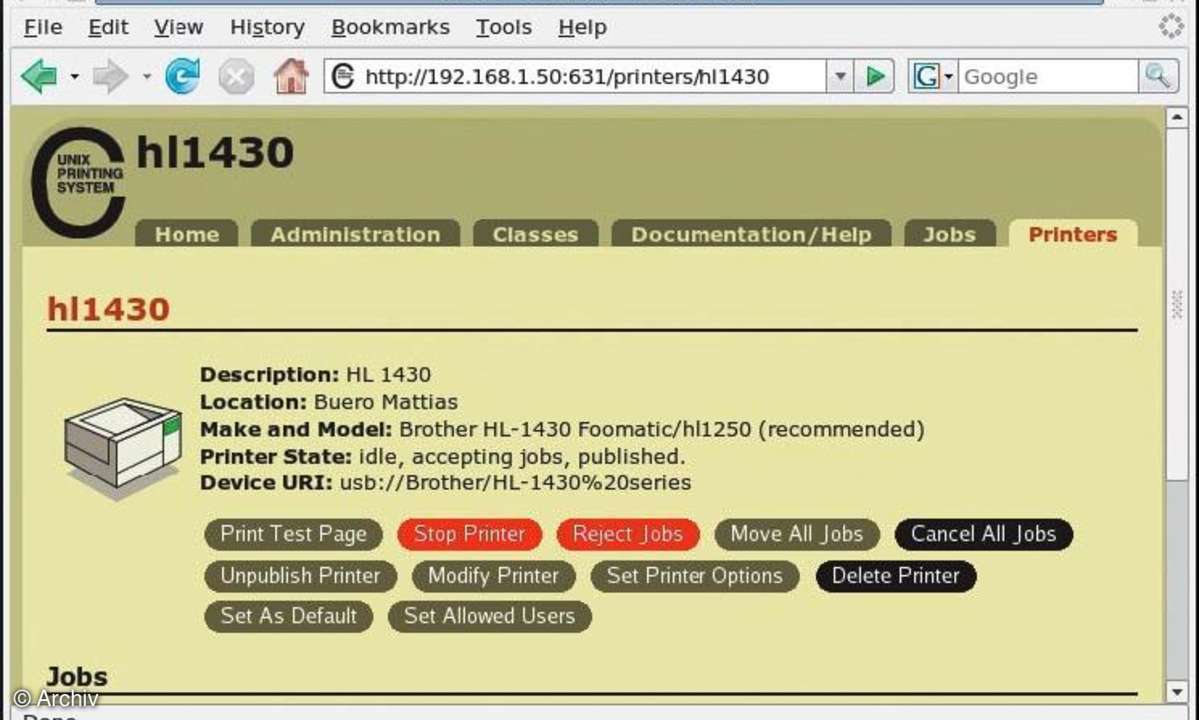The width and height of the screenshot is (1199, 720).
Task: Reload the page with the refresh icon
Action: [183, 76]
